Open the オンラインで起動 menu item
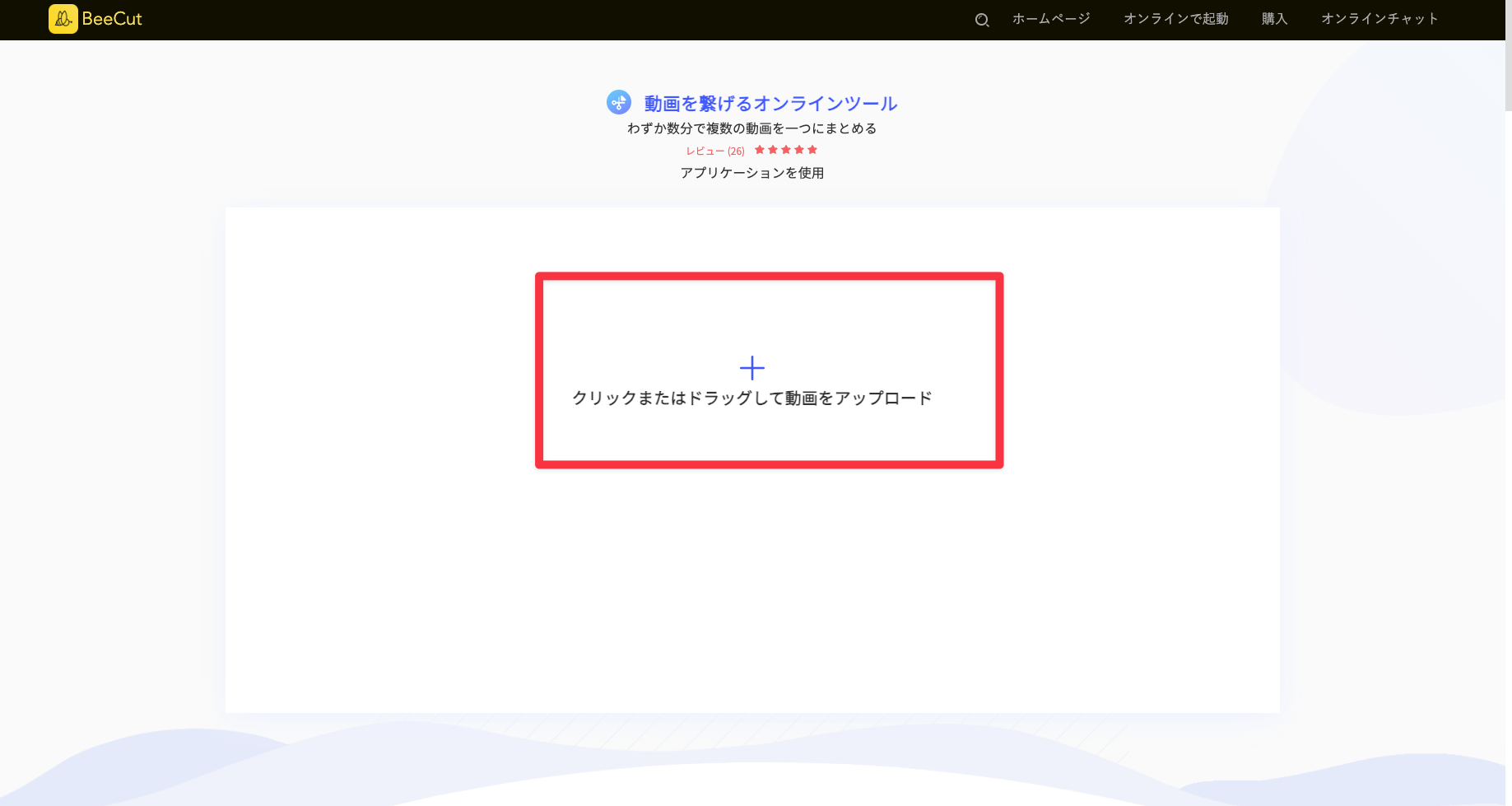Viewport: 1512px width, 806px height. tap(1176, 19)
